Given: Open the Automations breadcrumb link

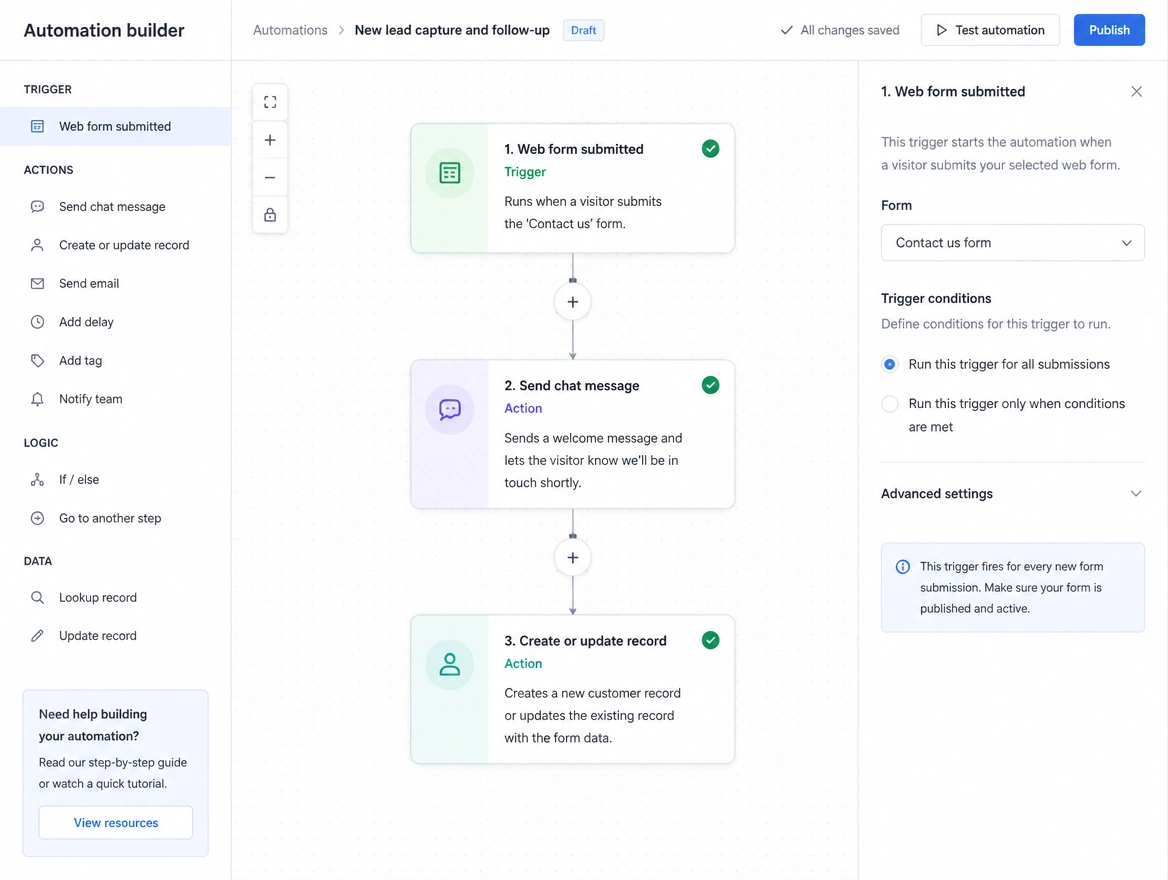Looking at the screenshot, I should [x=290, y=30].
